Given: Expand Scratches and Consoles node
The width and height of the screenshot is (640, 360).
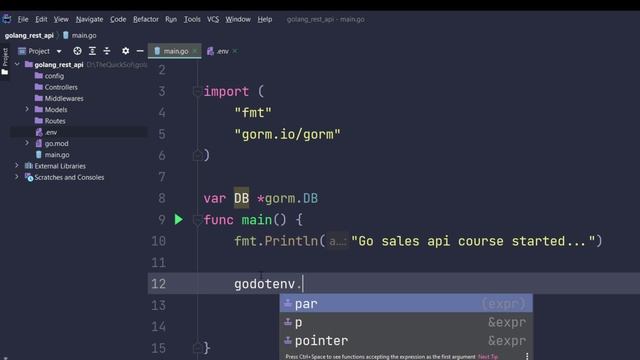Looking at the screenshot, I should pyautogui.click(x=17, y=177).
